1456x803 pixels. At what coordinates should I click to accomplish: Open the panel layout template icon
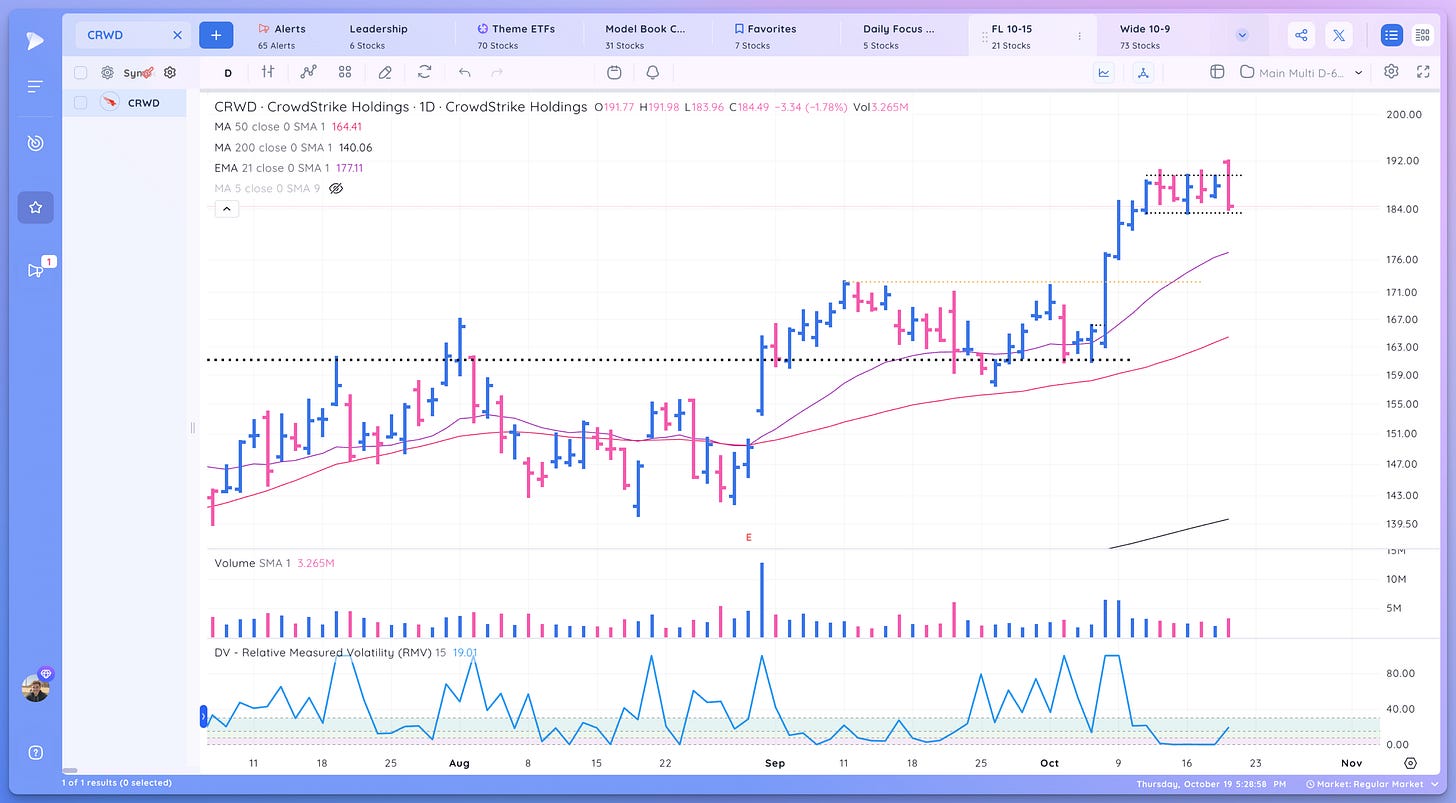pyautogui.click(x=1217, y=72)
